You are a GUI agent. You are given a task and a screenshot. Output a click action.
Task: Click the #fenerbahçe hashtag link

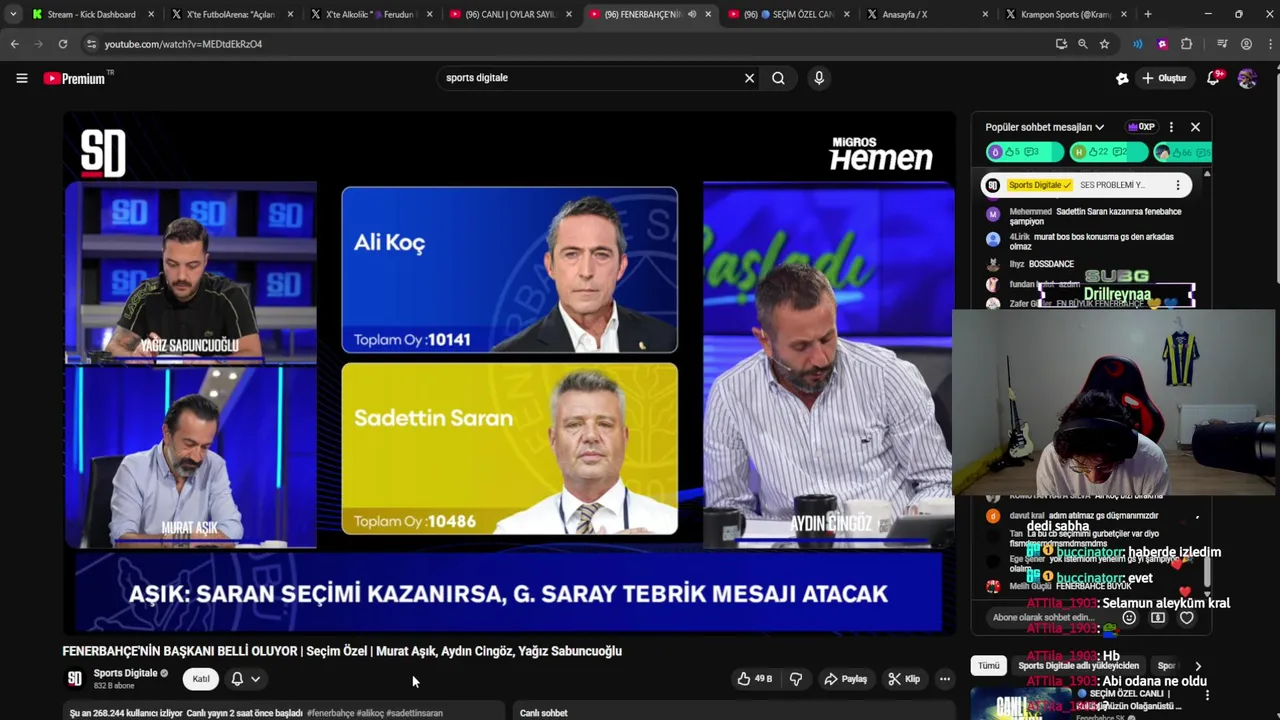pos(330,713)
